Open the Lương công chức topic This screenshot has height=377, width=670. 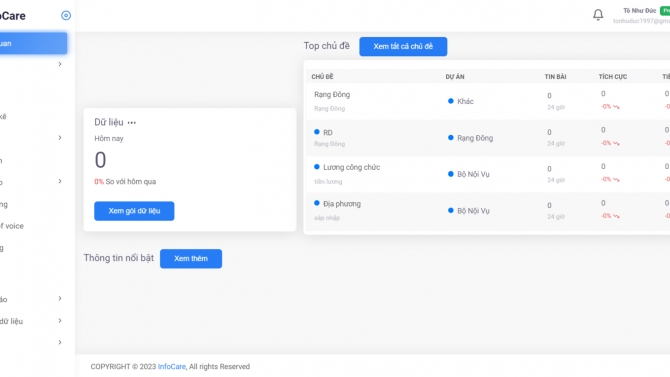point(352,167)
